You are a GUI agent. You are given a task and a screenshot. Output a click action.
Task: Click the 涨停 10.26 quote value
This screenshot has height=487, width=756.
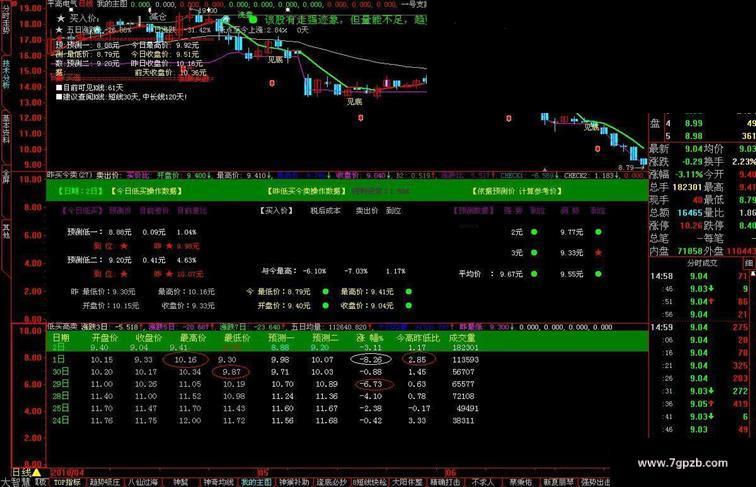click(691, 225)
